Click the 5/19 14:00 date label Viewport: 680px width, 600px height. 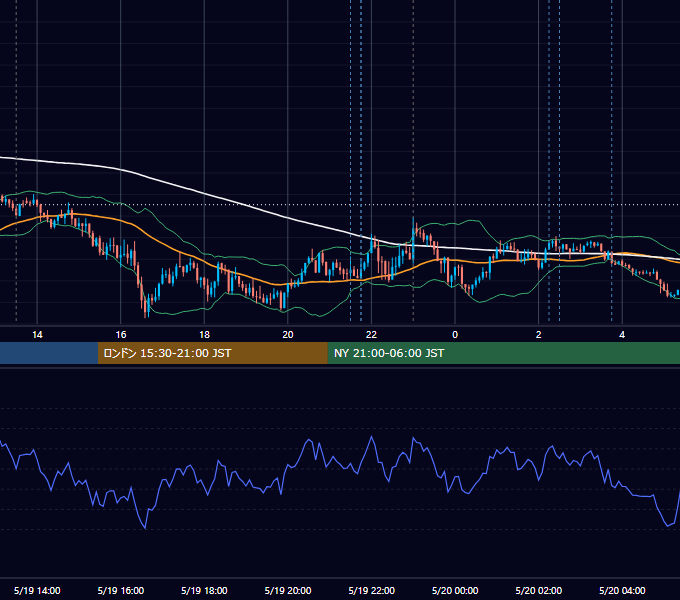[x=37, y=590]
